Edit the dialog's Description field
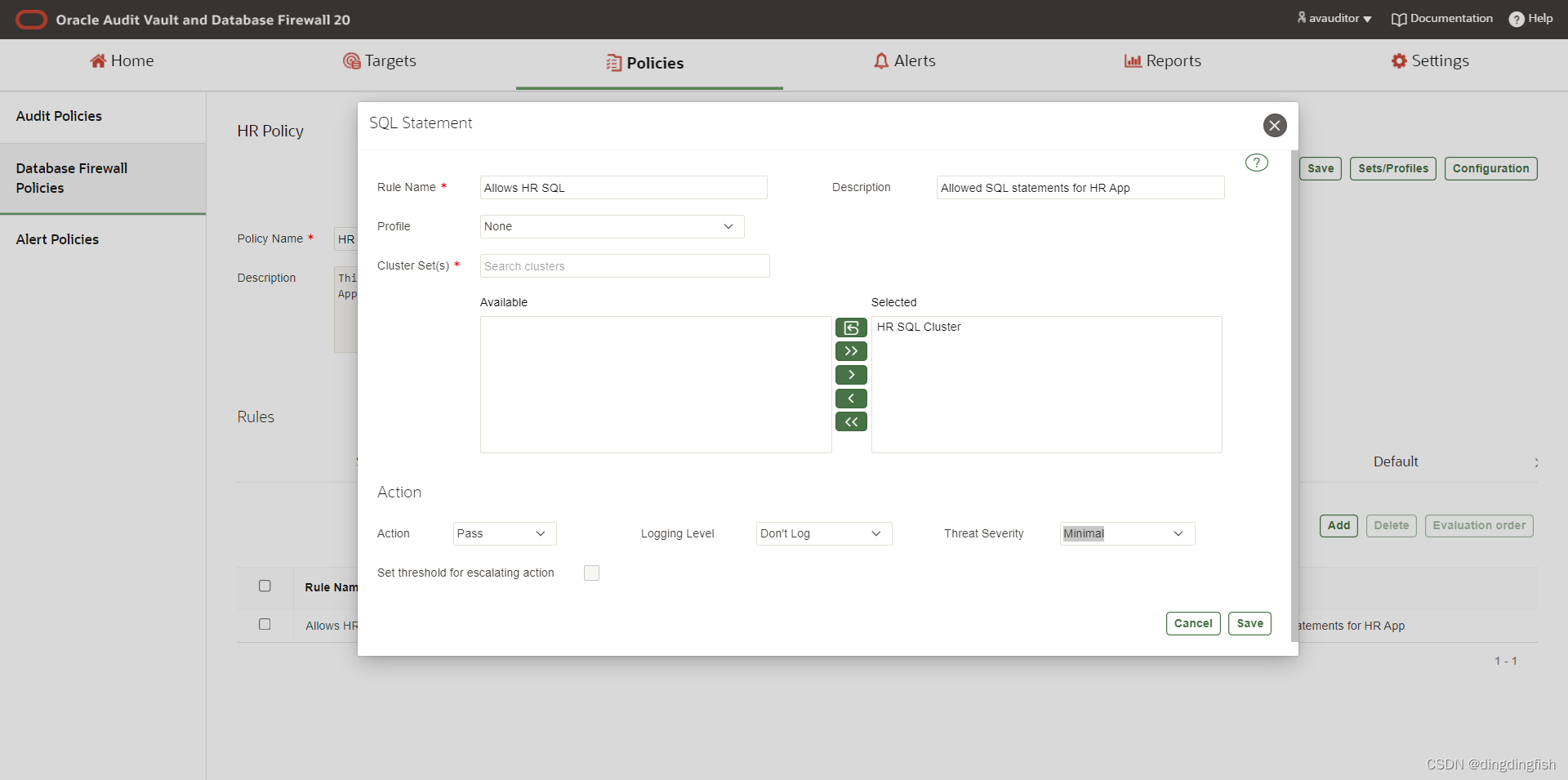This screenshot has height=780, width=1568. [1080, 188]
